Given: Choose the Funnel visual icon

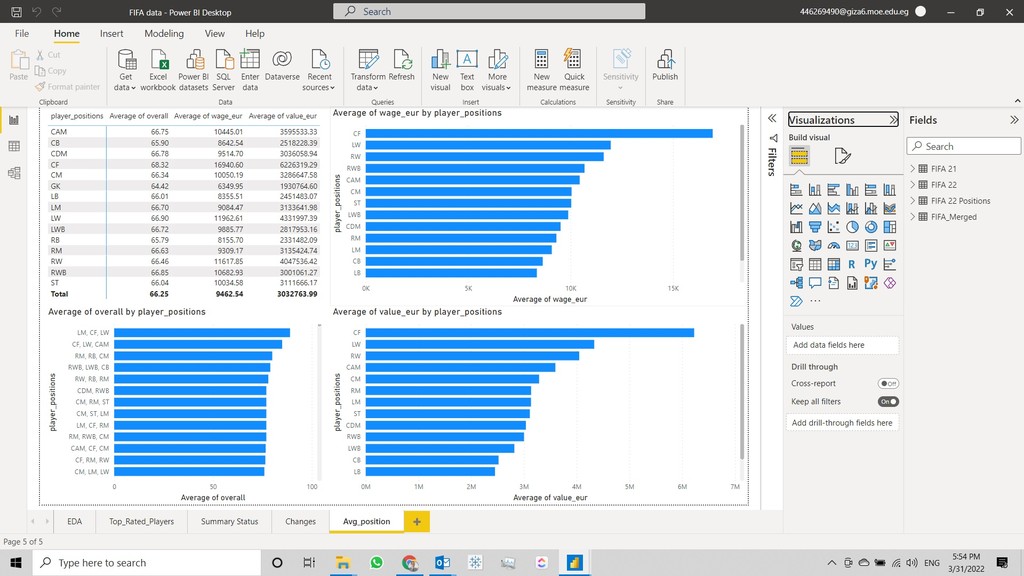Looking at the screenshot, I should [x=815, y=227].
